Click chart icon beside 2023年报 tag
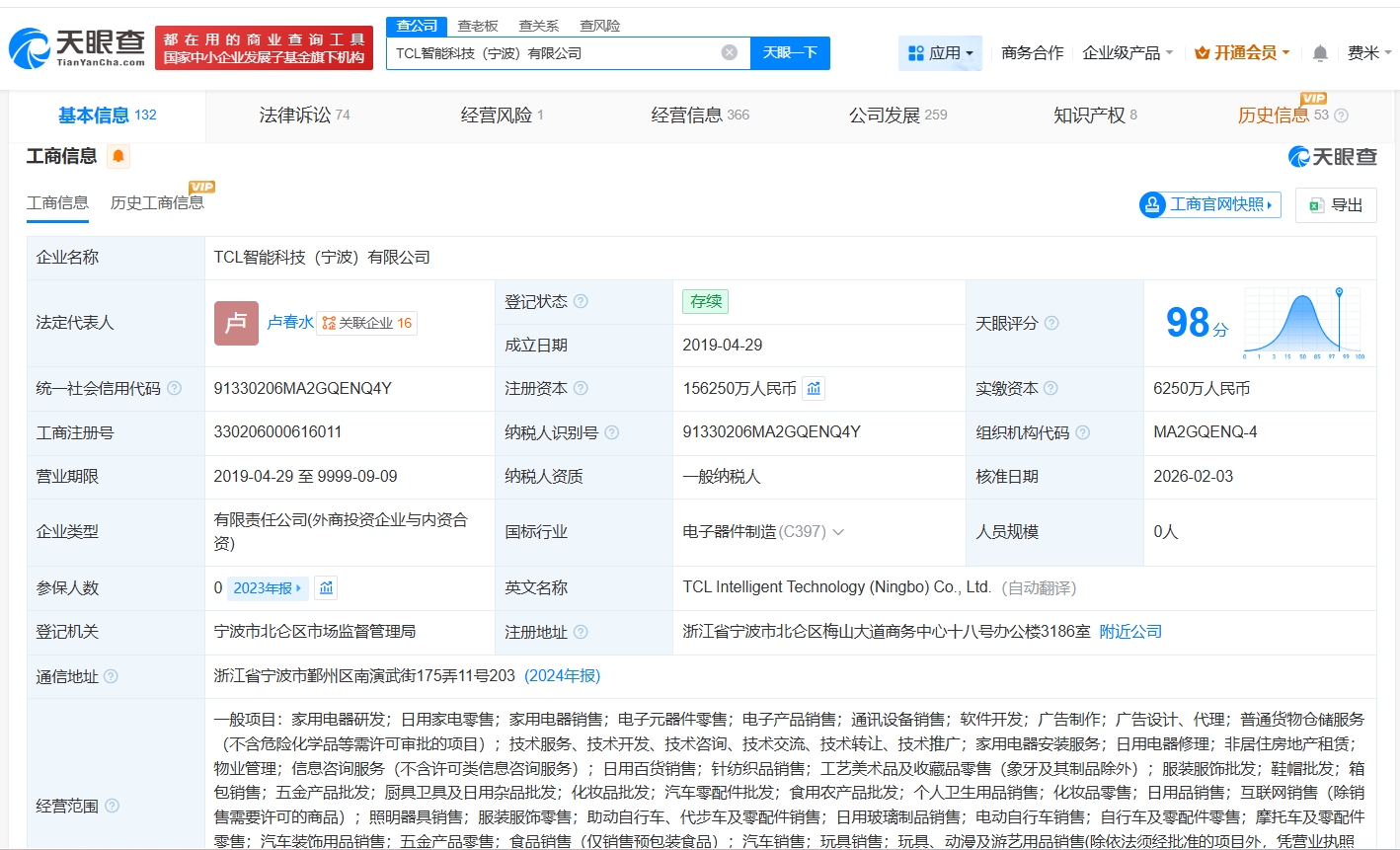 point(327,588)
